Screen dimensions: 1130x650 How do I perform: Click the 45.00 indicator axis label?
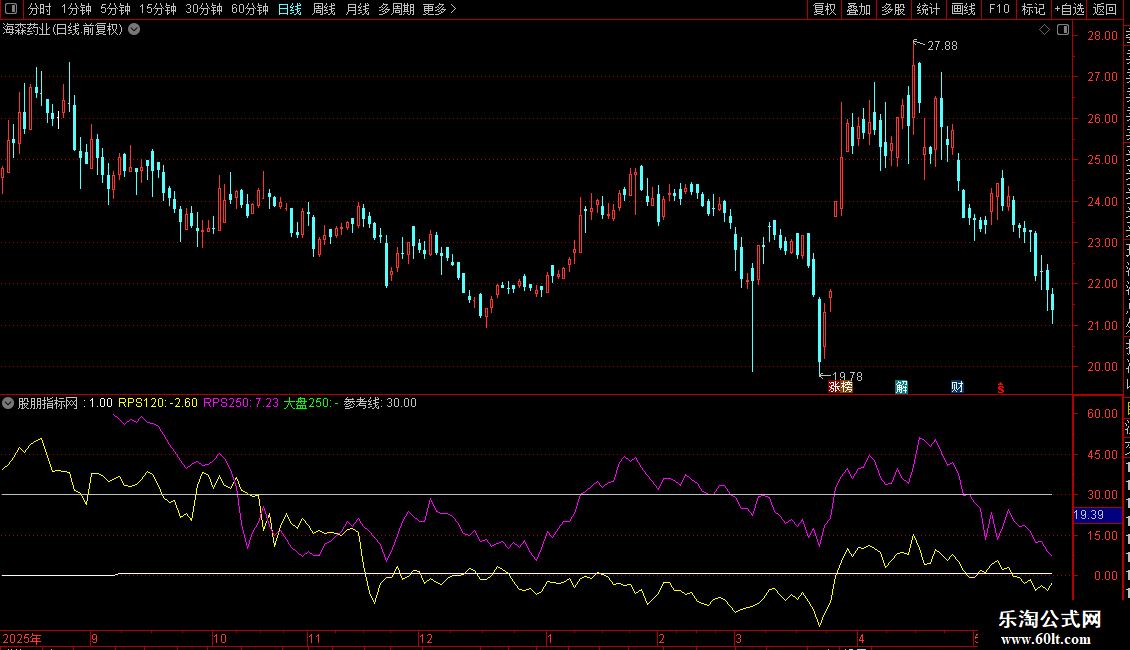[1103, 454]
